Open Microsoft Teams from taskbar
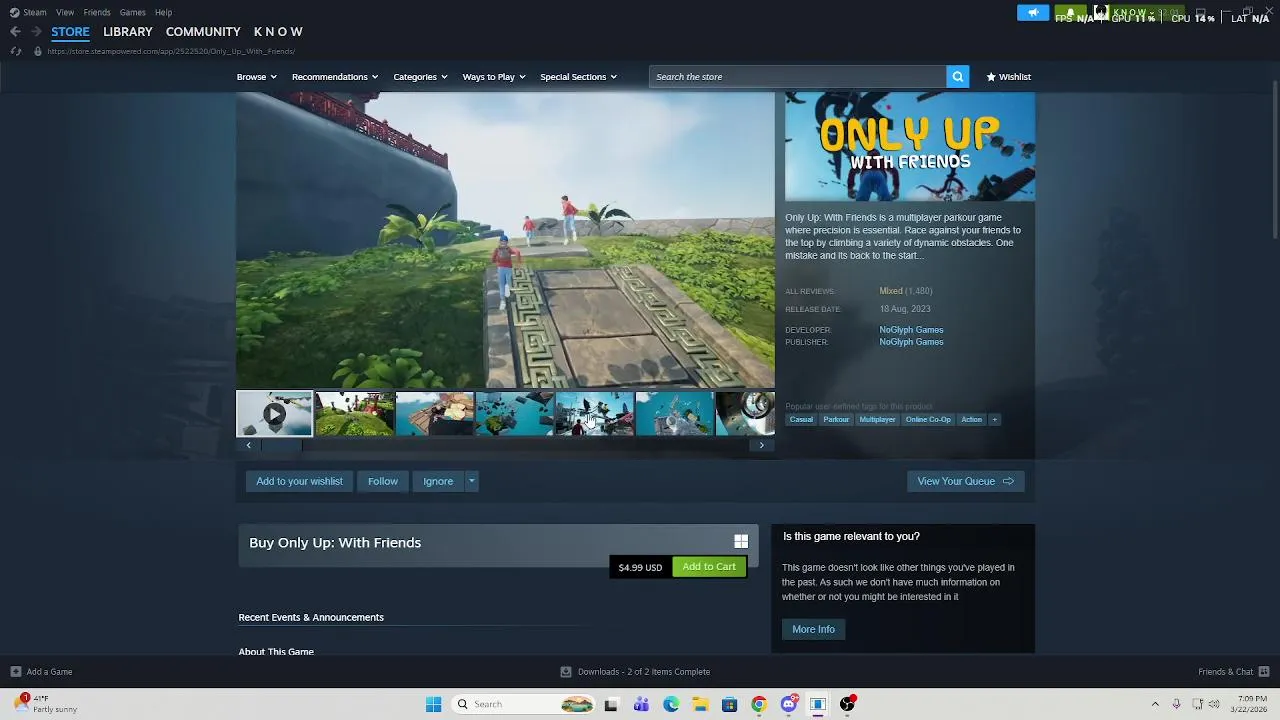Screen dimensions: 1280x720 [641, 704]
